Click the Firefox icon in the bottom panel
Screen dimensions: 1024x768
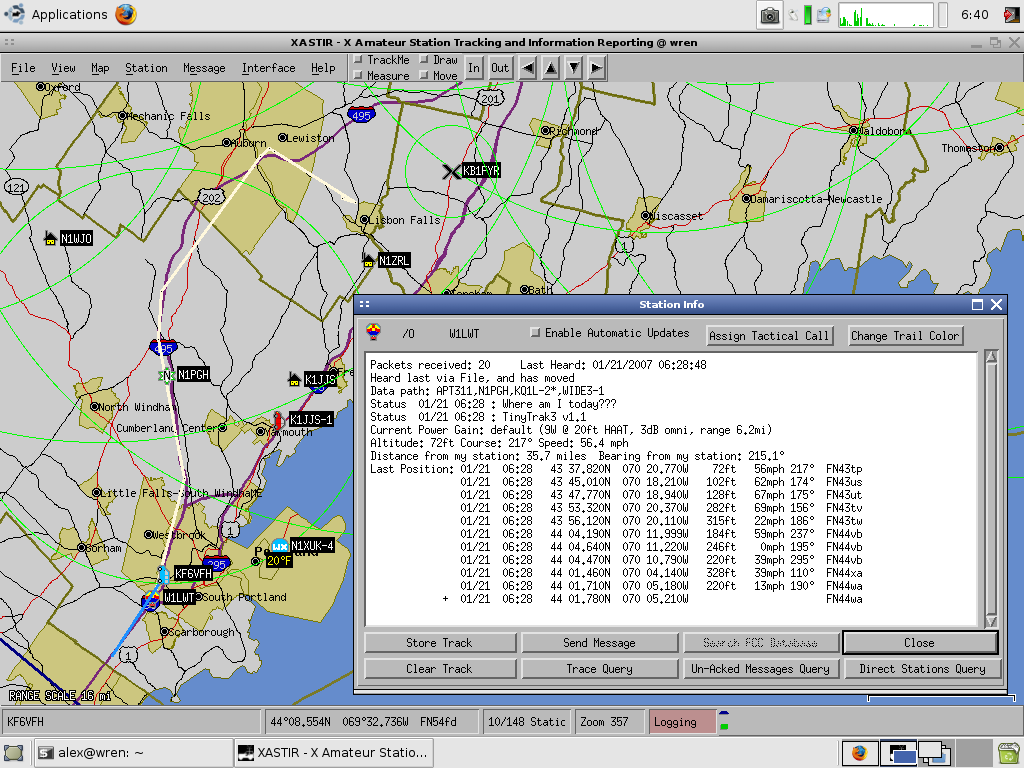coord(859,753)
